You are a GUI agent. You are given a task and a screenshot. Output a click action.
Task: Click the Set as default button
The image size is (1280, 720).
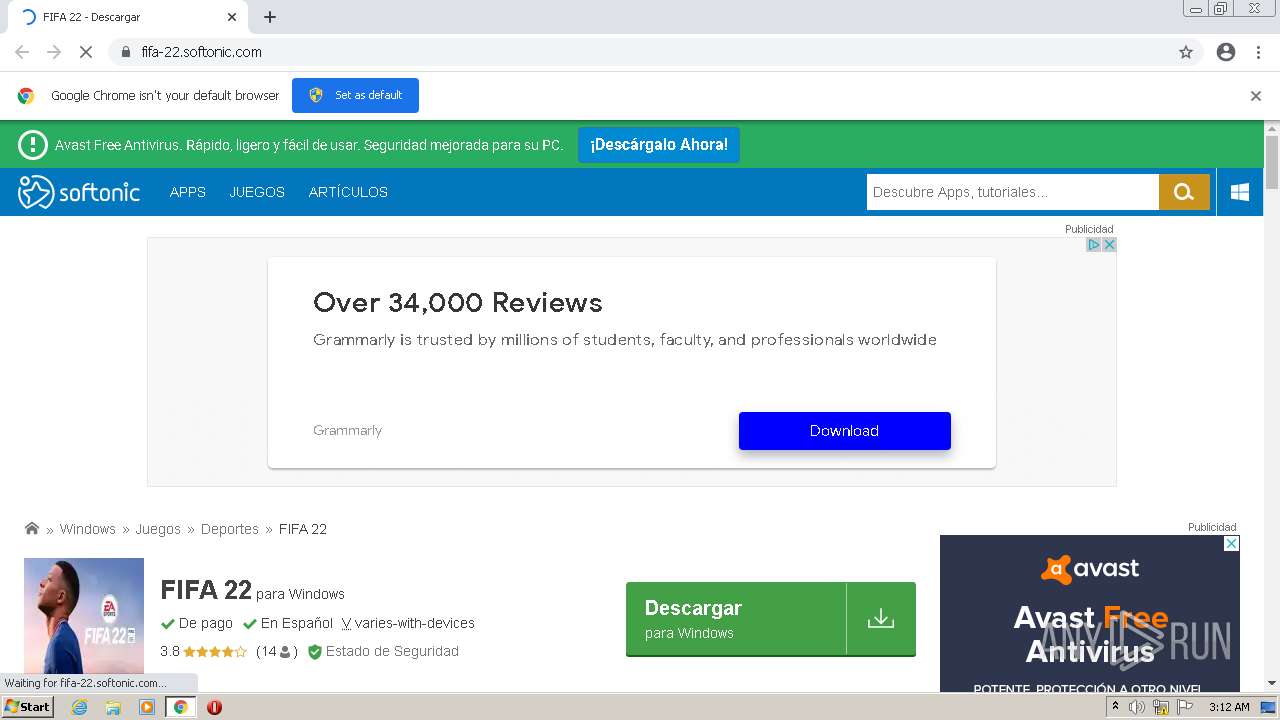pos(355,95)
